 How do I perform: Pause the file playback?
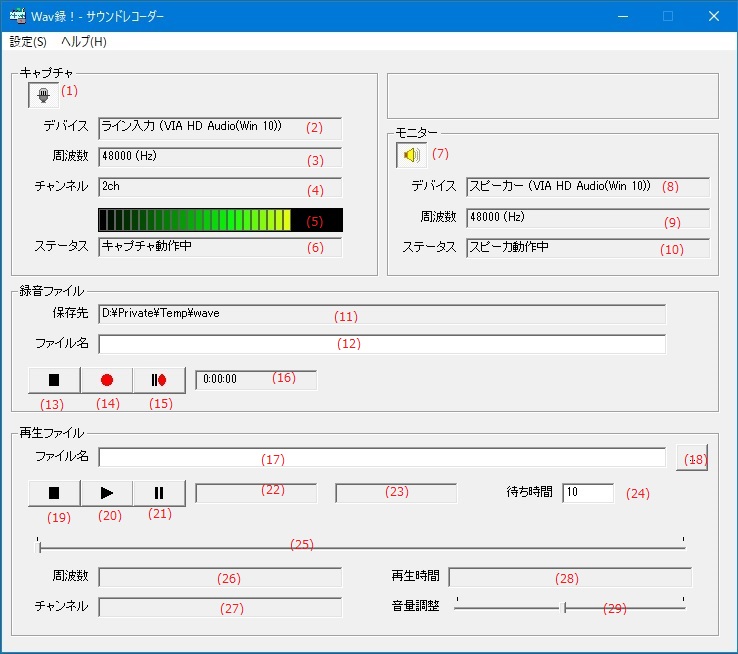159,493
